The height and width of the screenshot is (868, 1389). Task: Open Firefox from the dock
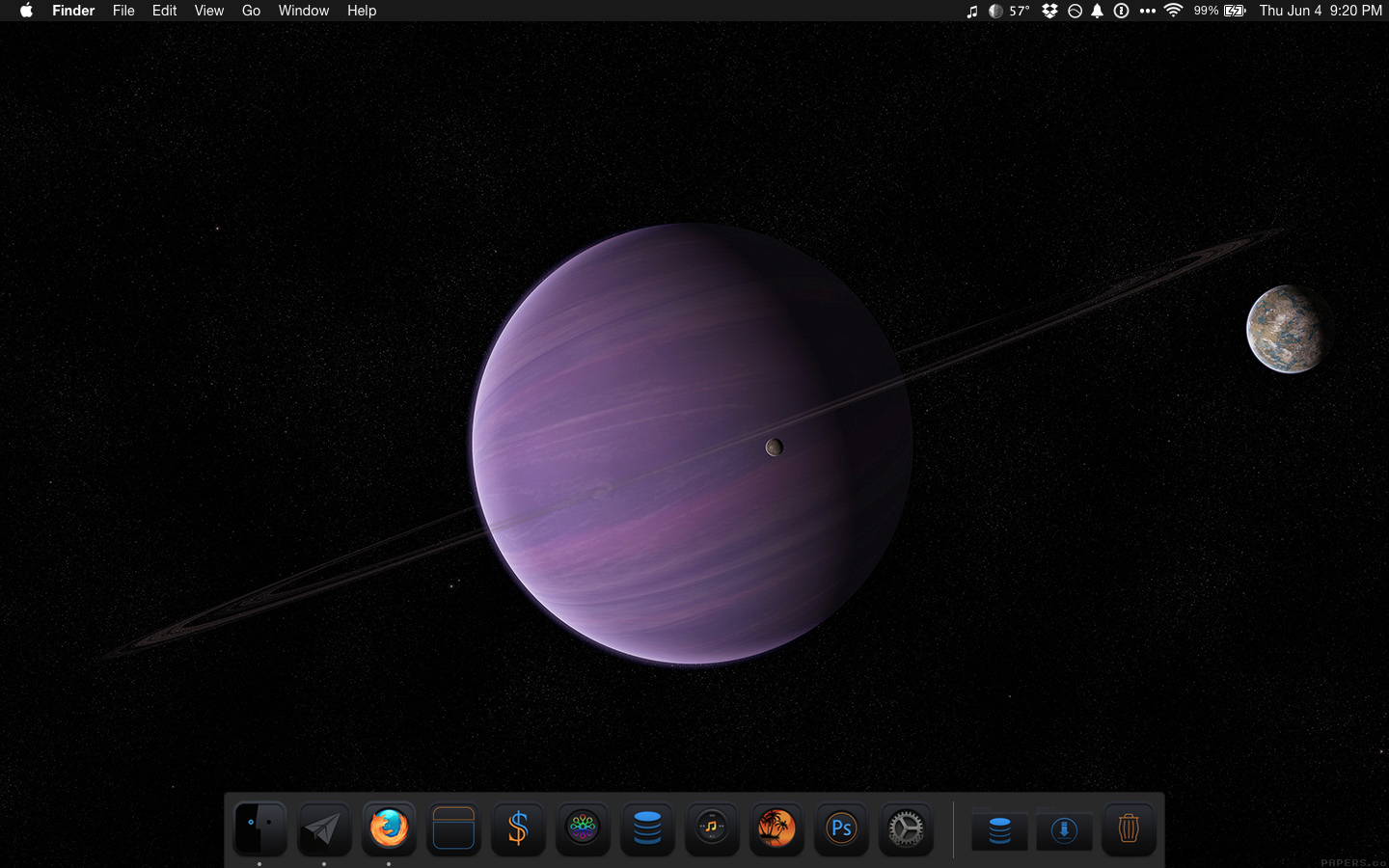[389, 828]
